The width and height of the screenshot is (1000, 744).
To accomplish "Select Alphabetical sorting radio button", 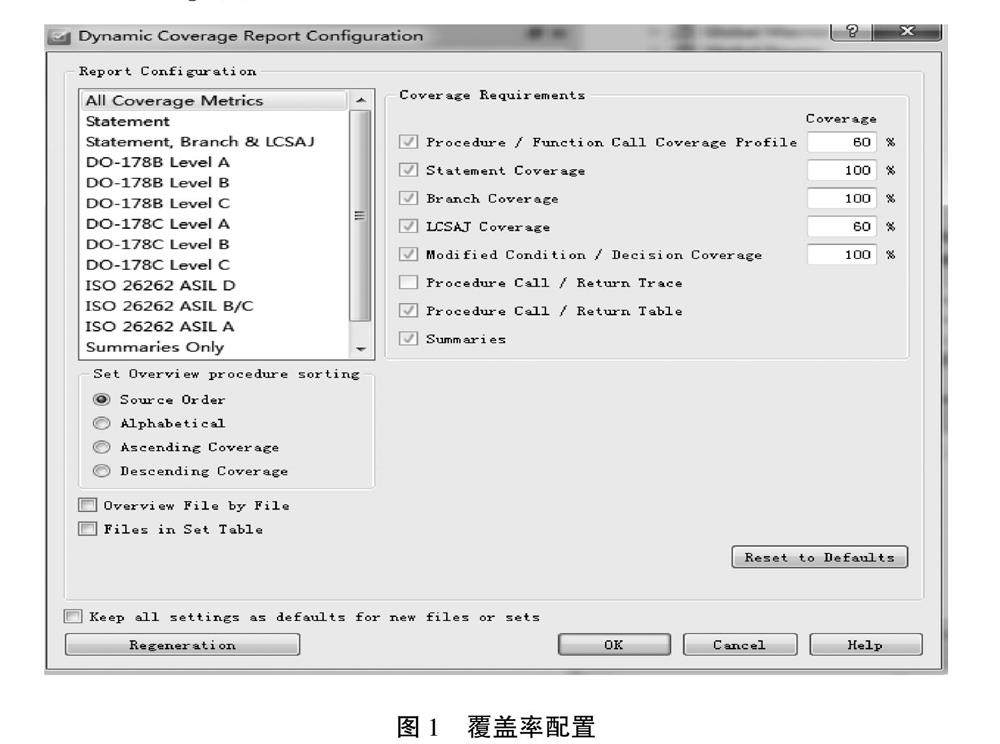I will pos(101,423).
